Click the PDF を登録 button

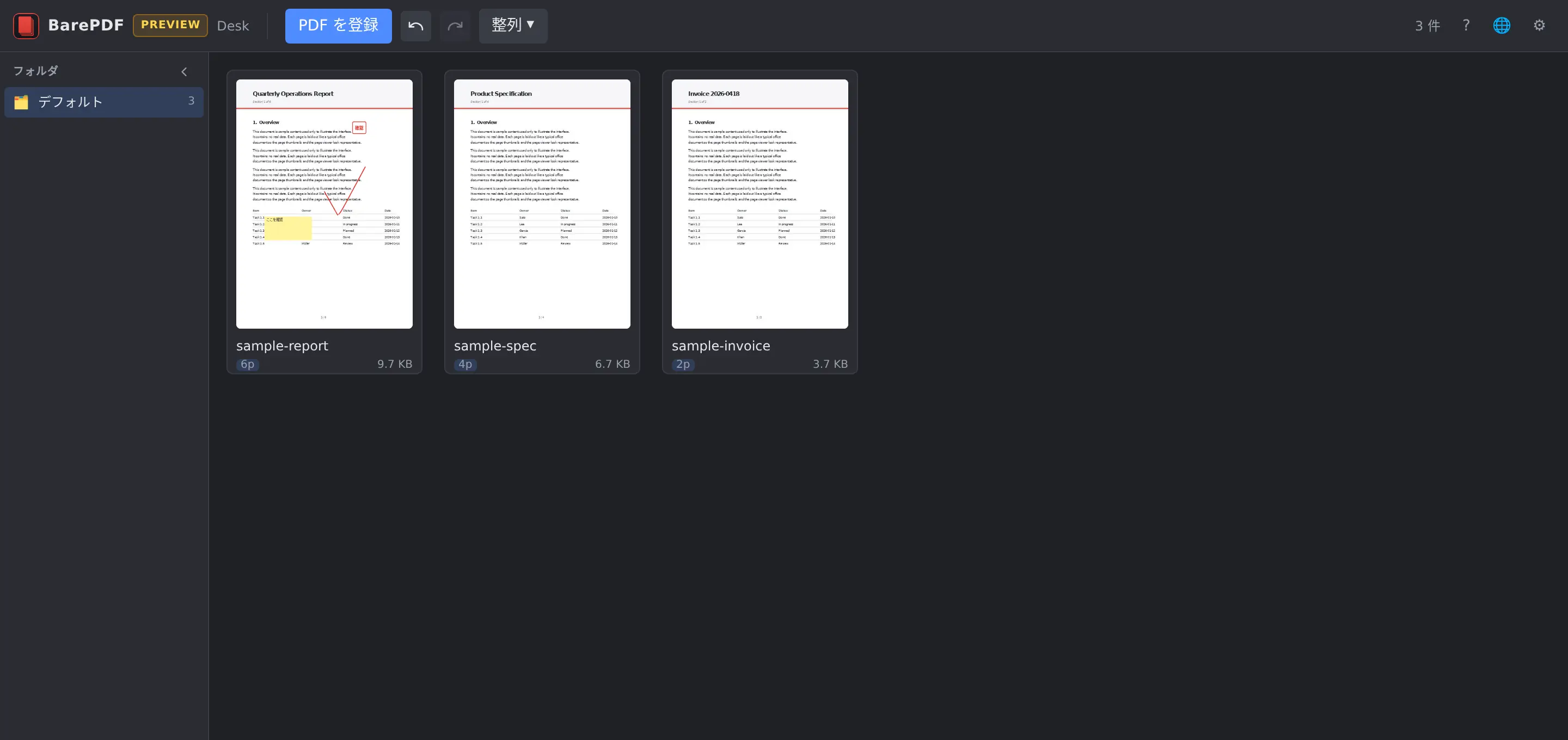(339, 26)
